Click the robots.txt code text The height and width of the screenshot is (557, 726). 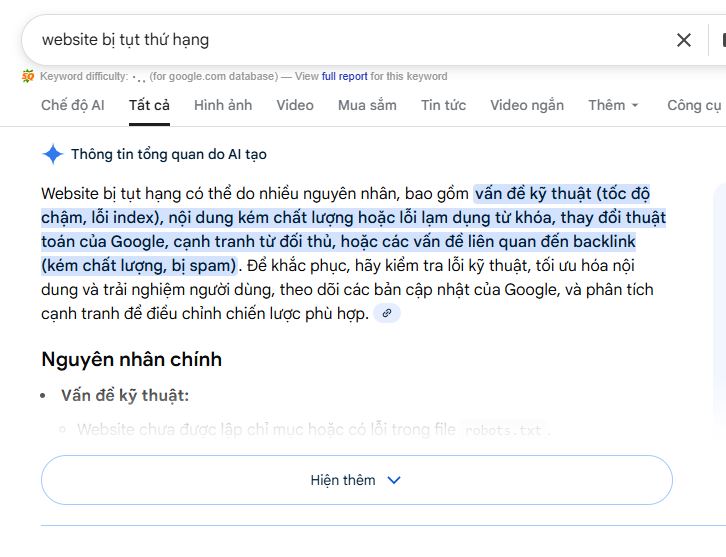click(503, 430)
